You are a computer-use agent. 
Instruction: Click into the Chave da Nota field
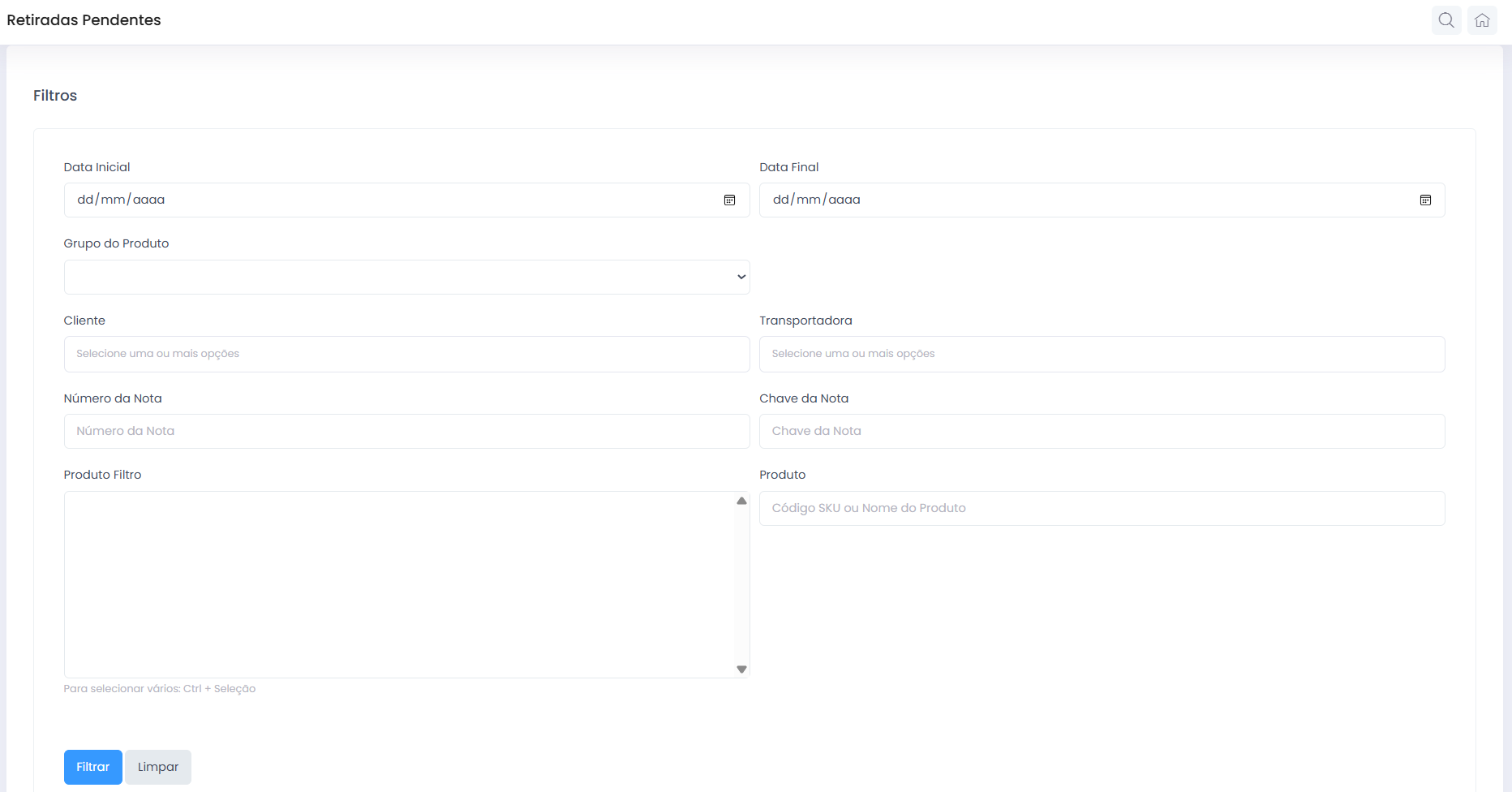pyautogui.click(x=1102, y=431)
